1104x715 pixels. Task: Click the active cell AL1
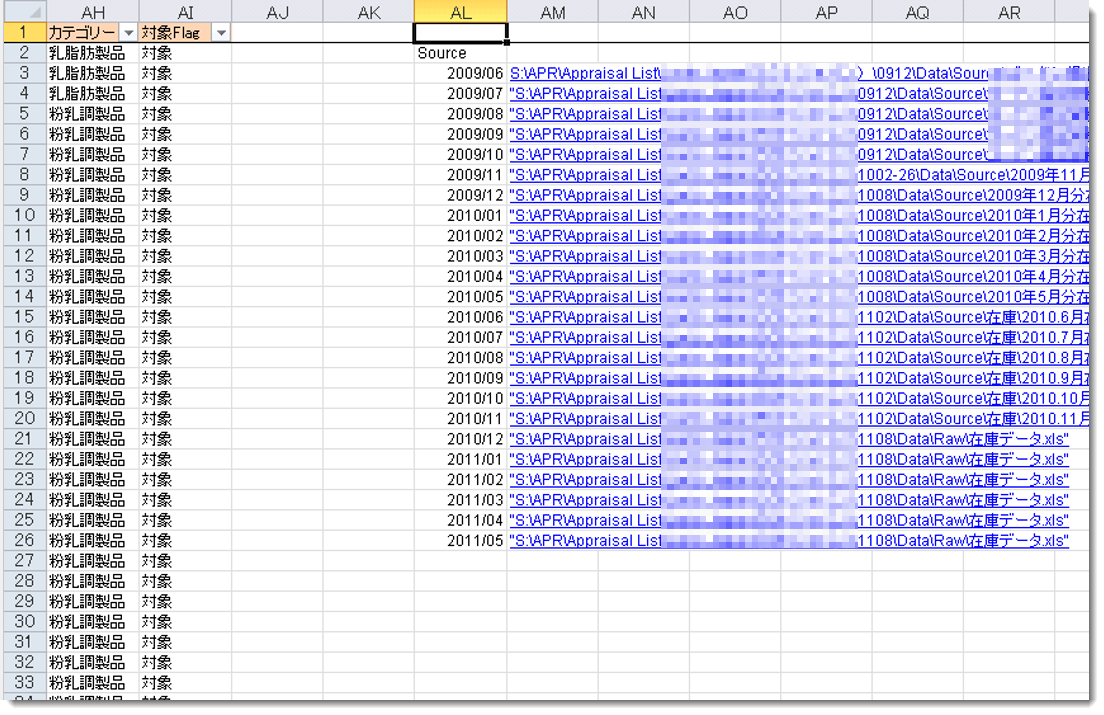tap(460, 33)
